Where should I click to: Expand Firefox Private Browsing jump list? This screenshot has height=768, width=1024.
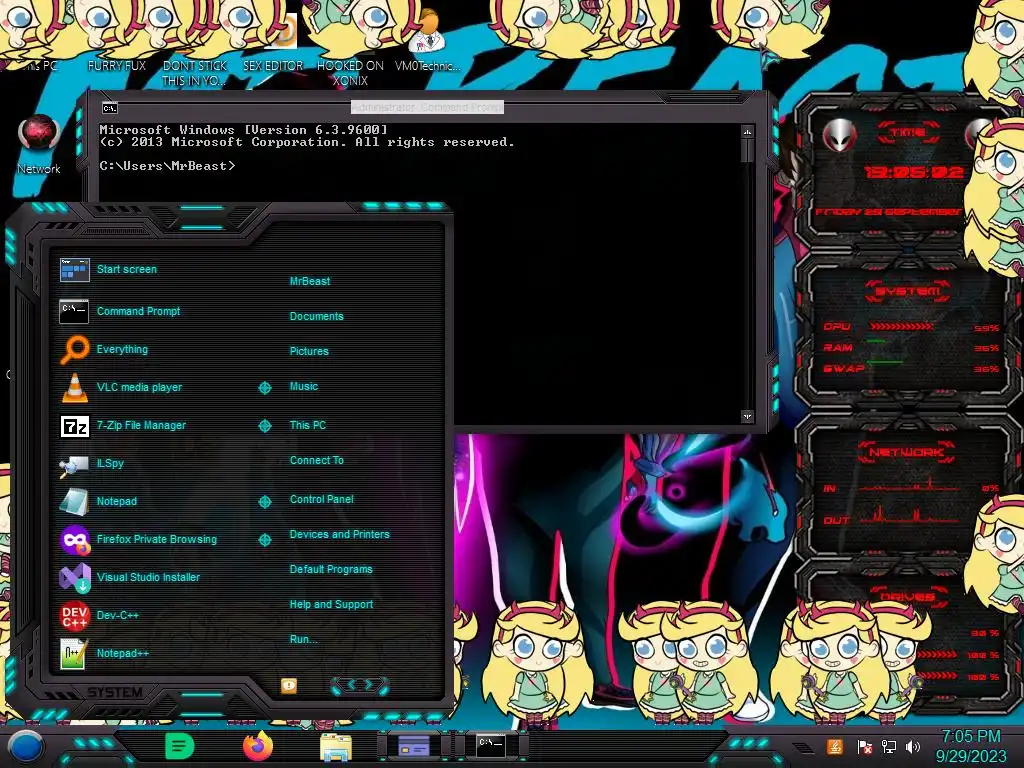[x=264, y=539]
